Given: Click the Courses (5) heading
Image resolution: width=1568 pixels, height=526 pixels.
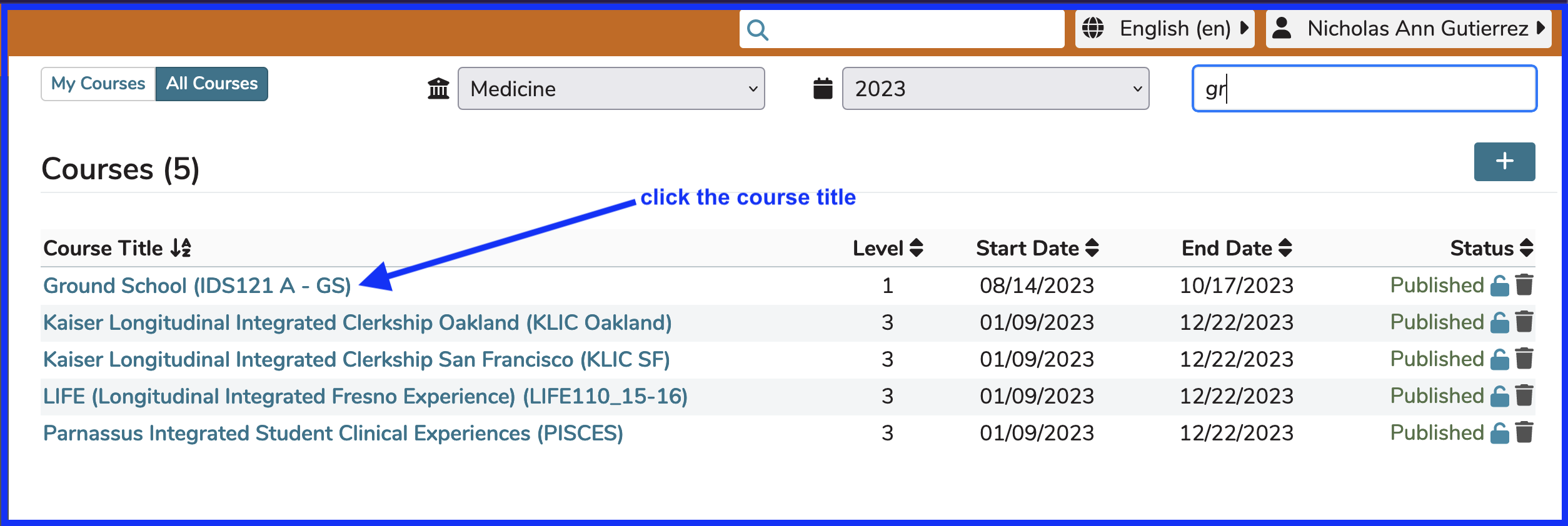Looking at the screenshot, I should click(x=121, y=169).
